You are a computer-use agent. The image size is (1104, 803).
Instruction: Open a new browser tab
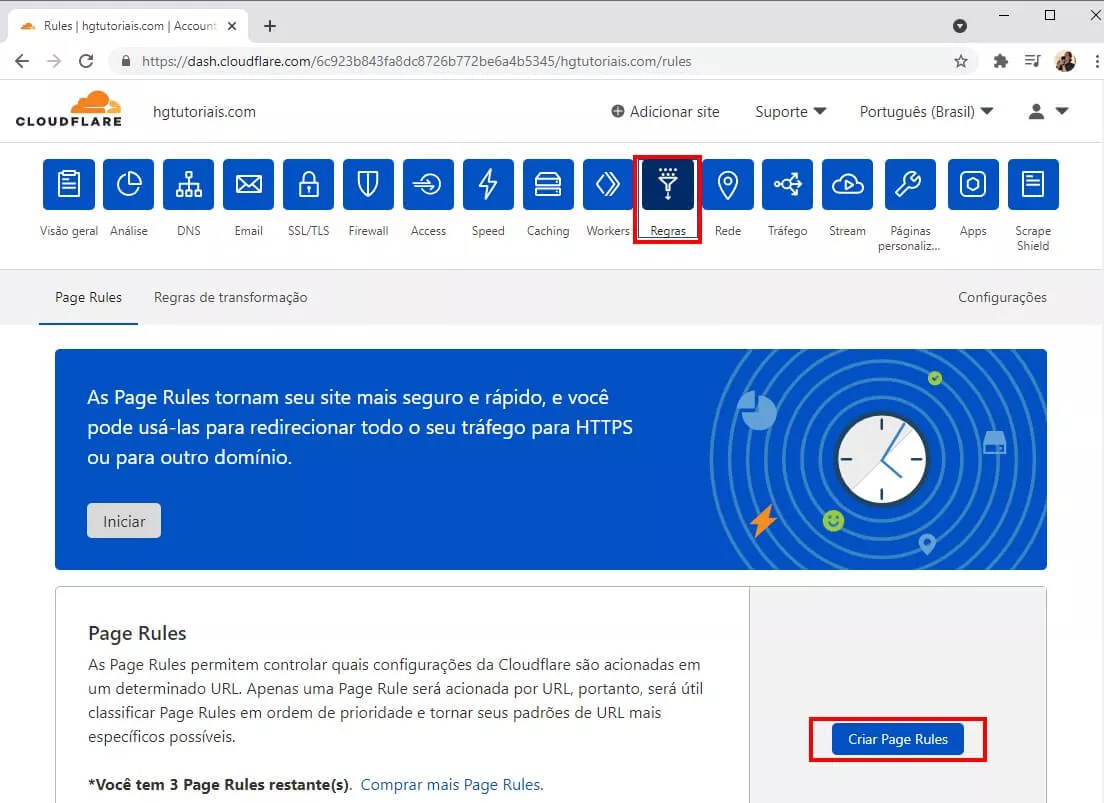270,26
